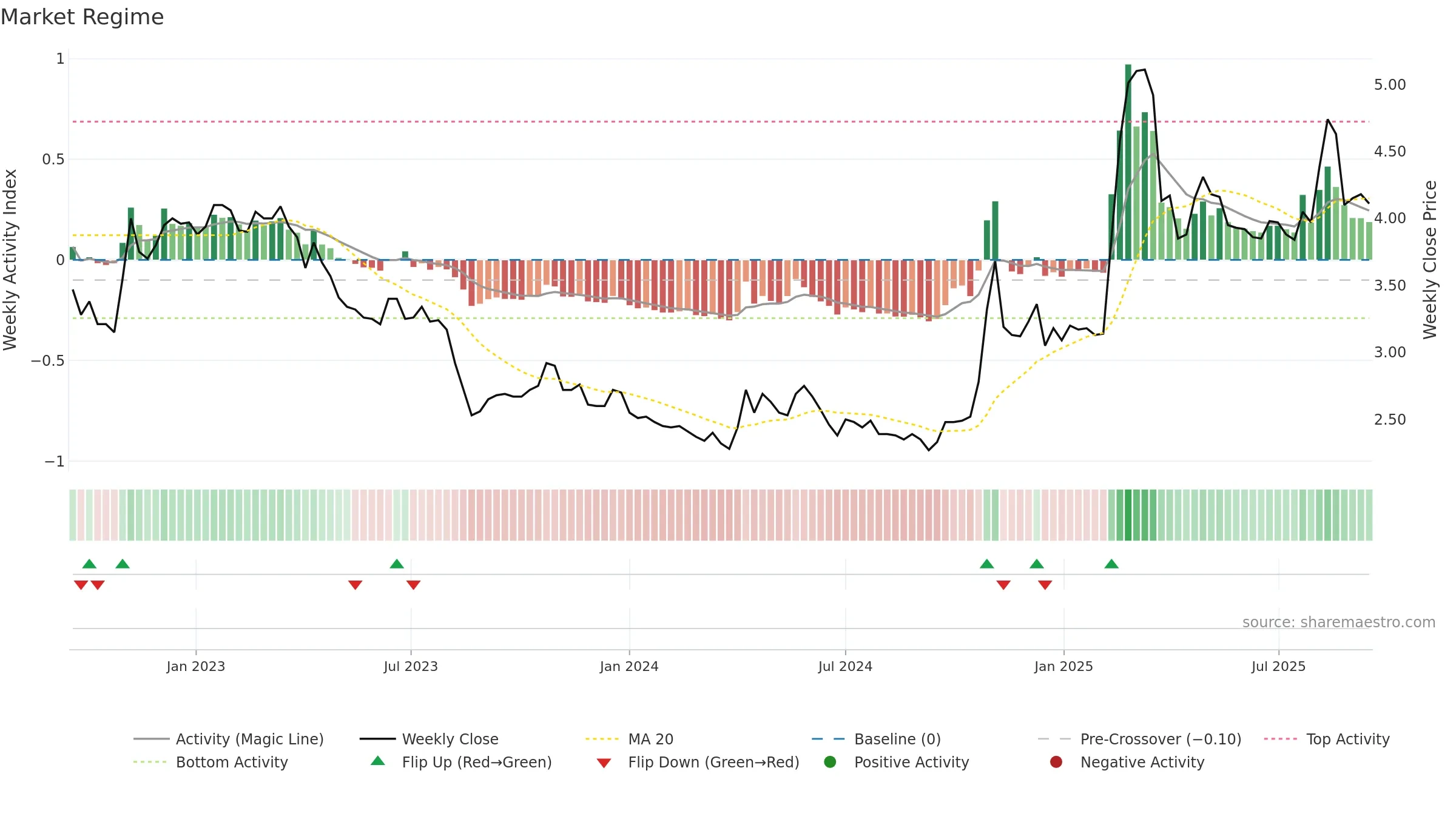Toggle MA 20 legend entry
This screenshot has height=819, width=1456.
(x=629, y=739)
